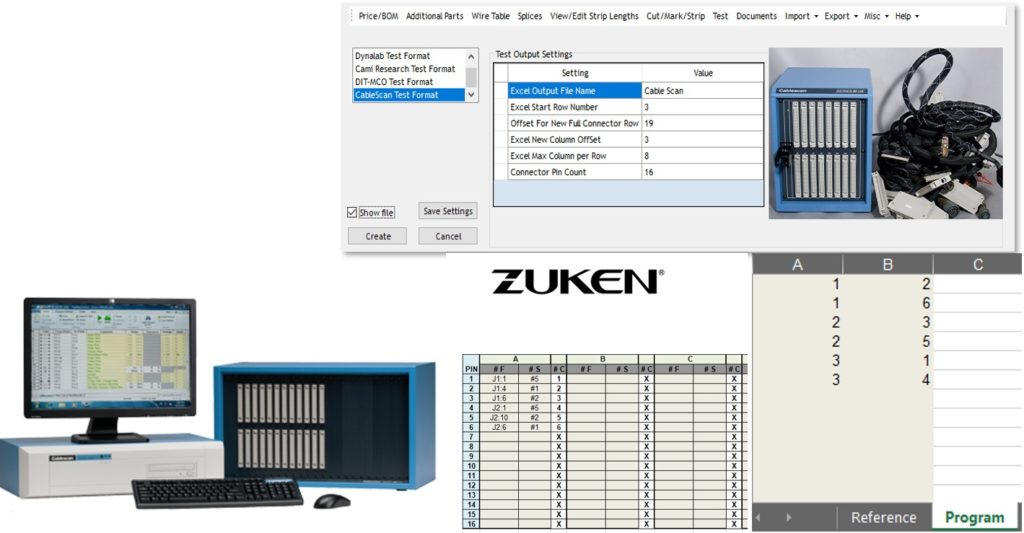Open the Import dropdown menu

pos(801,16)
